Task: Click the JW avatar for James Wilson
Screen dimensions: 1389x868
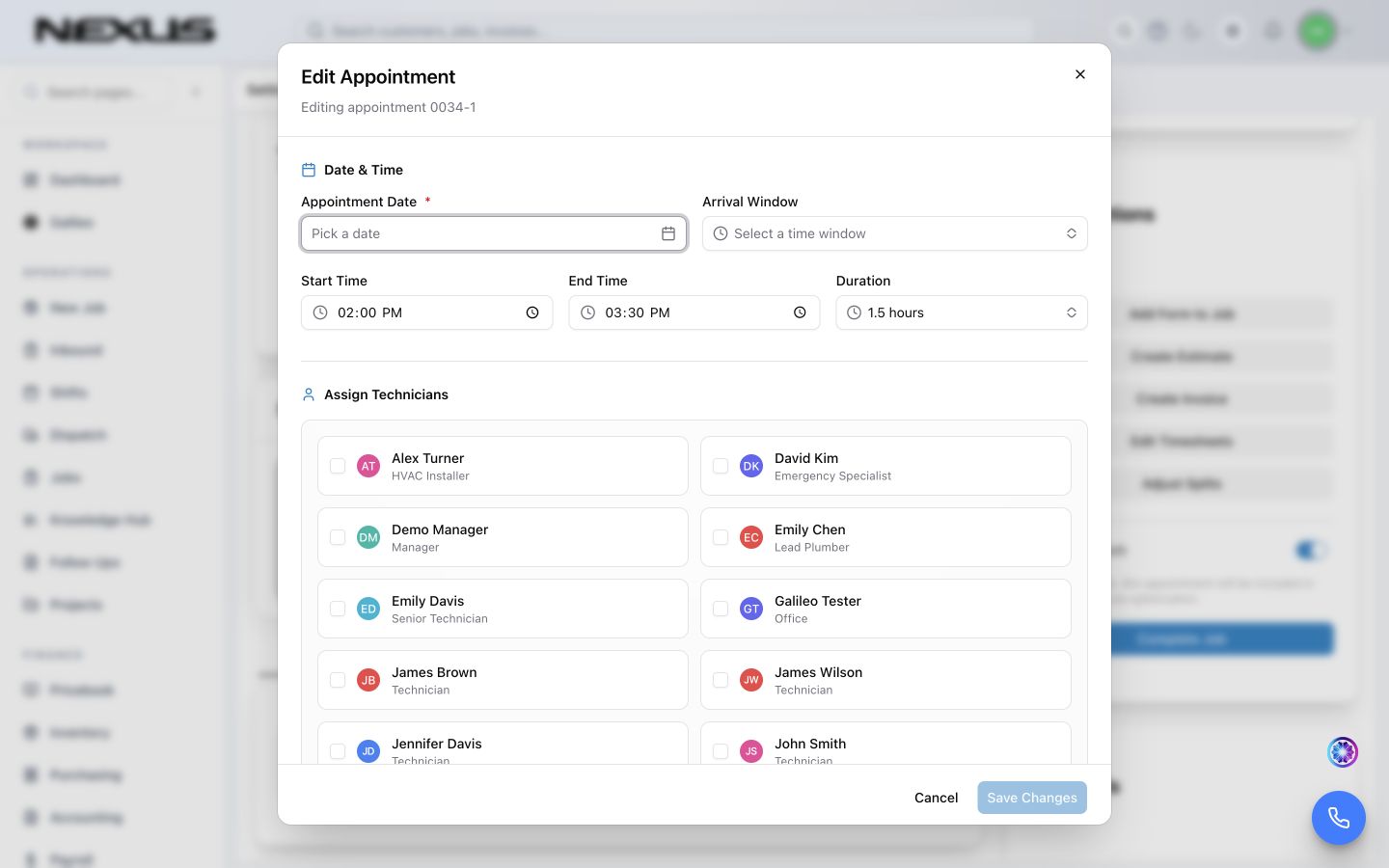Action: point(751,680)
